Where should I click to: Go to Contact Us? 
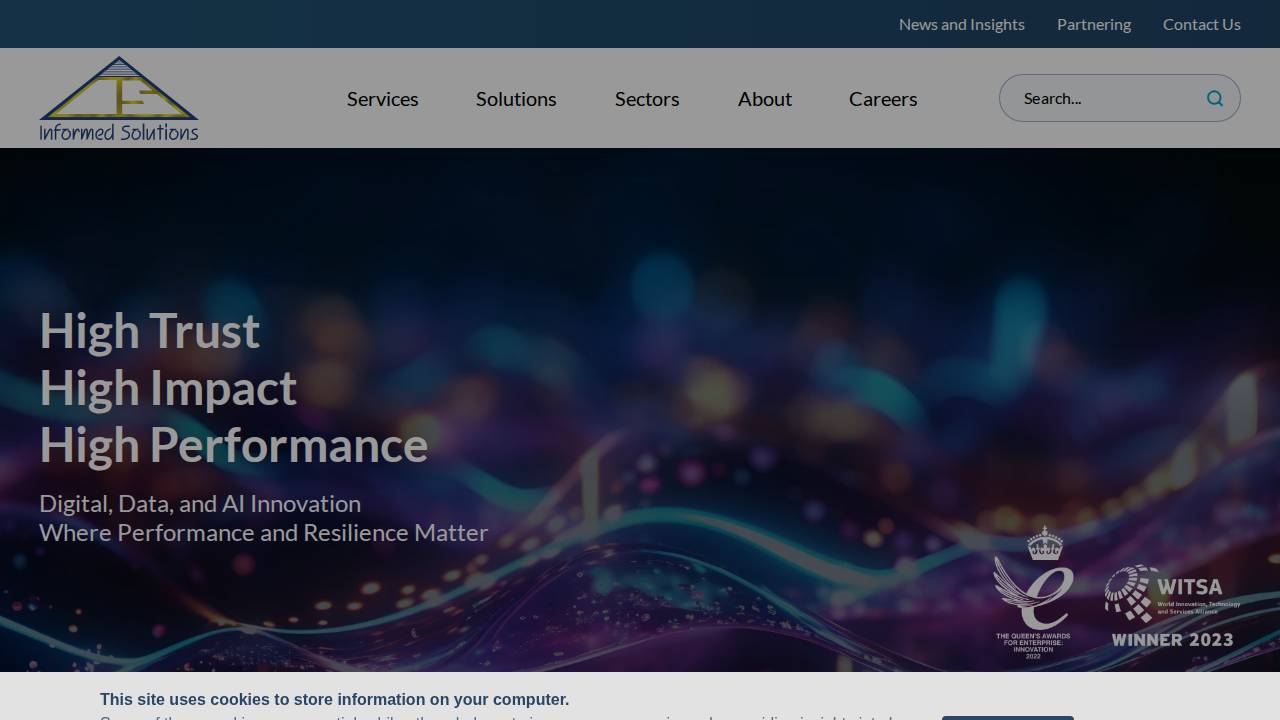(1201, 24)
